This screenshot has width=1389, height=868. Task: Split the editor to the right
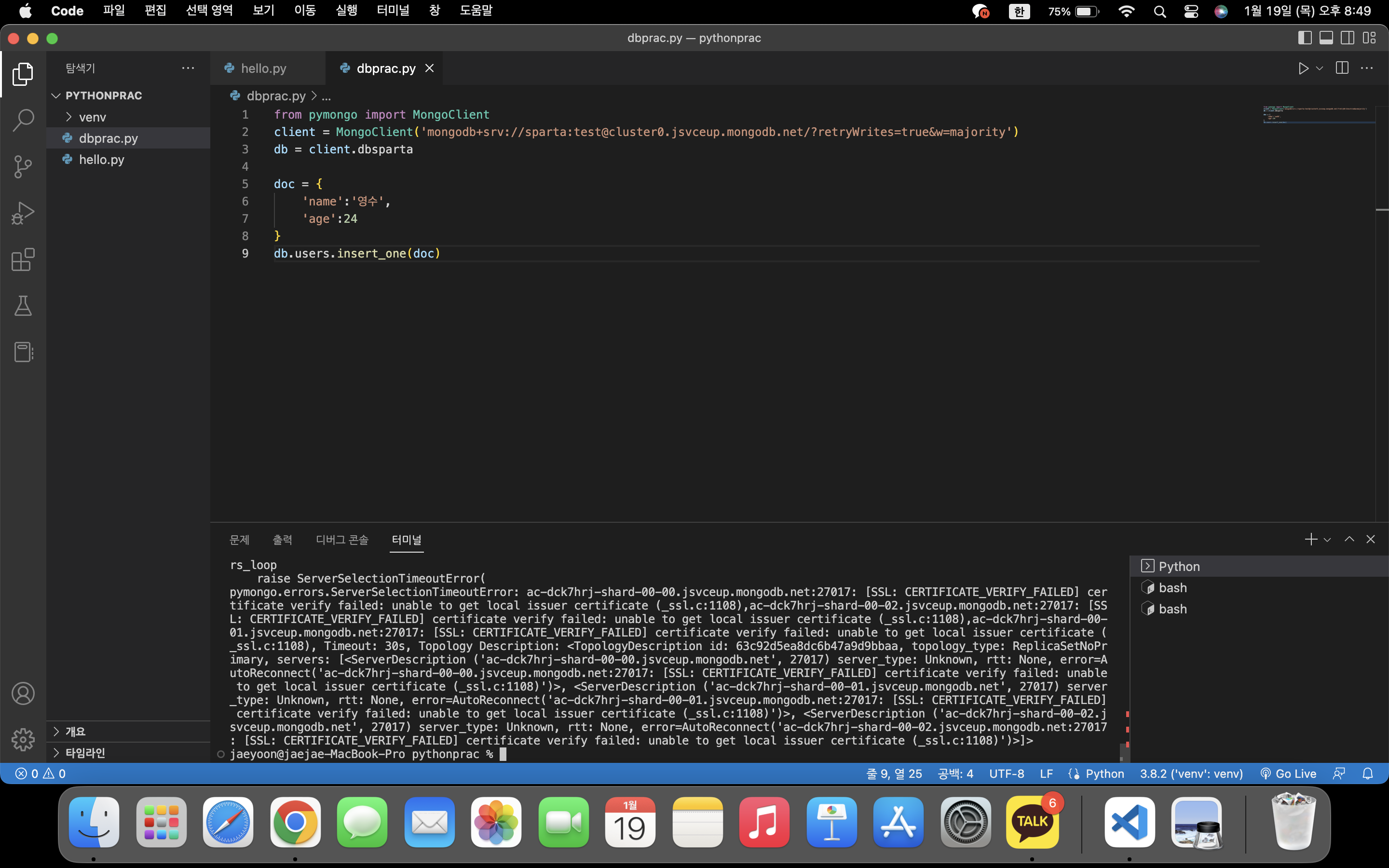tap(1342, 68)
